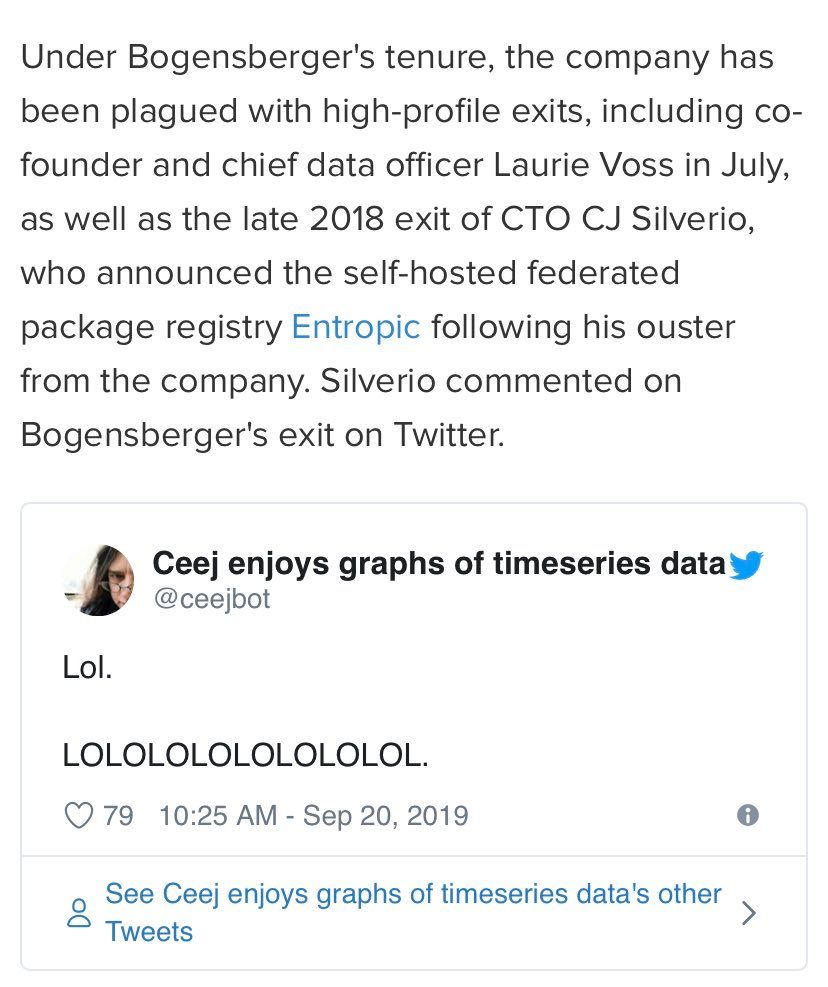This screenshot has width=828, height=987.
Task: Click the person profile icon
Action: [78, 913]
